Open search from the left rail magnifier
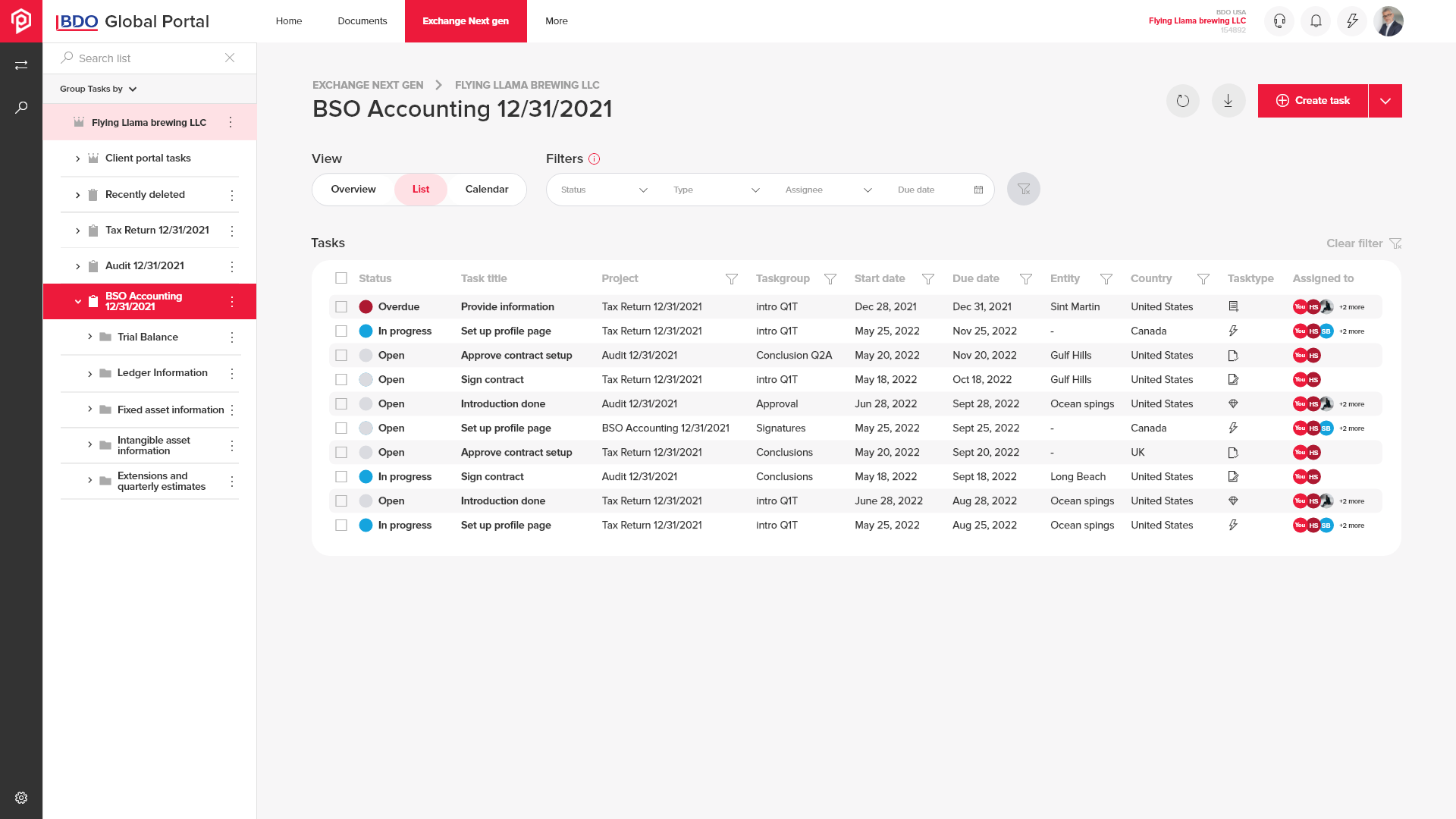Viewport: 1456px width, 819px height. pyautogui.click(x=21, y=108)
